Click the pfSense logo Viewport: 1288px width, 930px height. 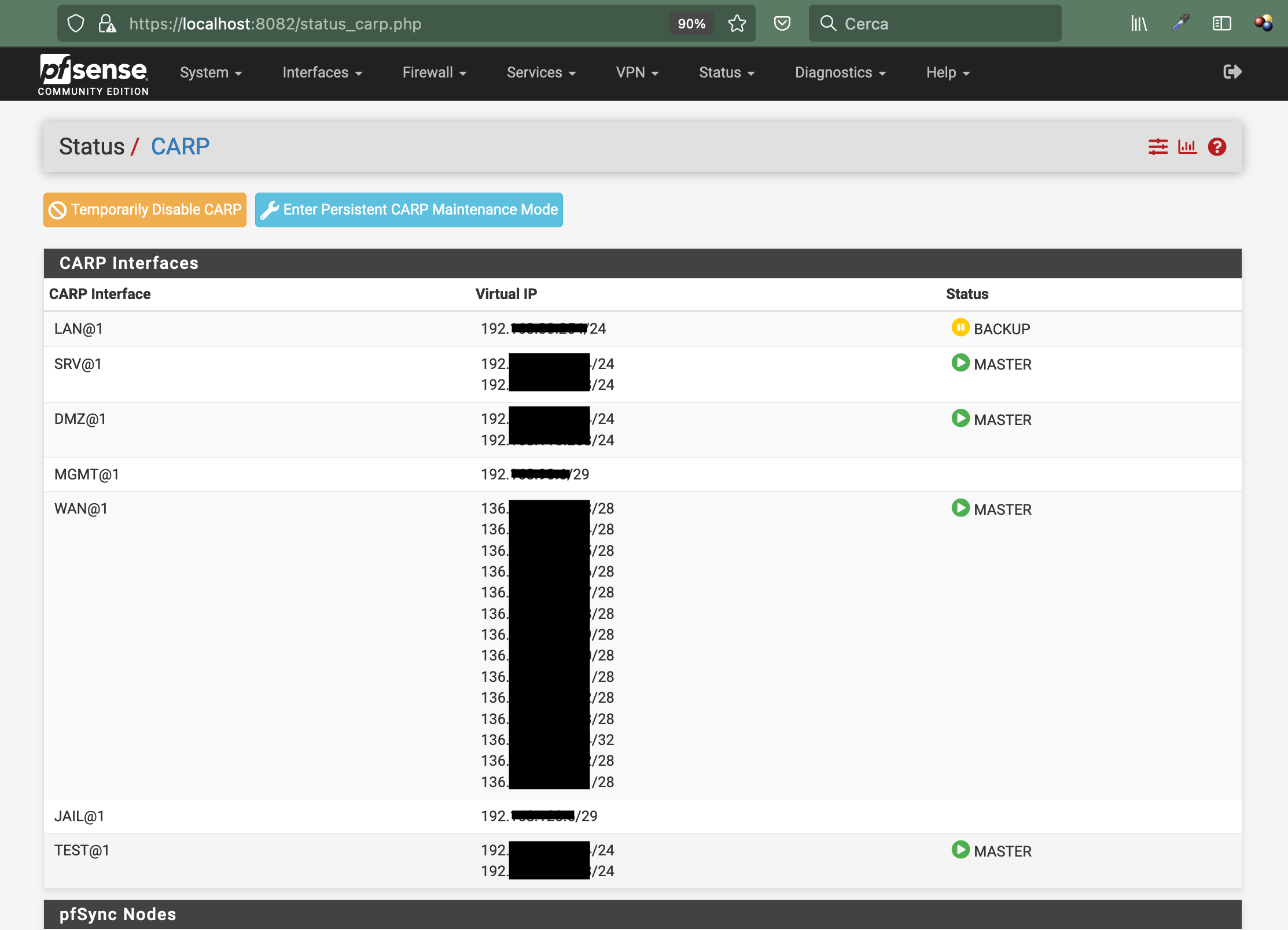pyautogui.click(x=93, y=73)
